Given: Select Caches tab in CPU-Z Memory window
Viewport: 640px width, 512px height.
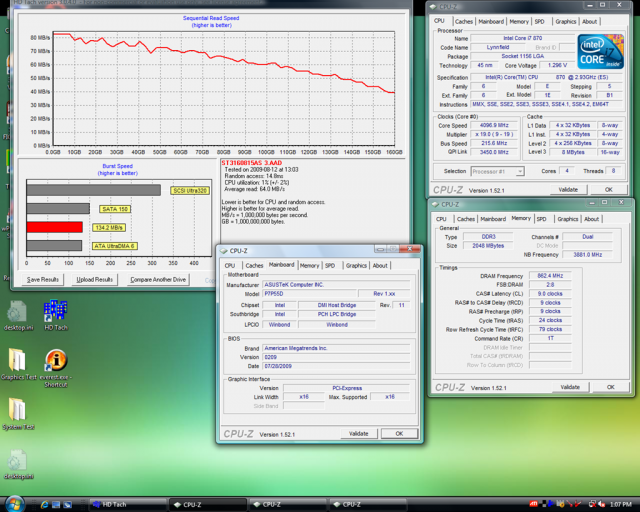Looking at the screenshot, I should pyautogui.click(x=466, y=219).
